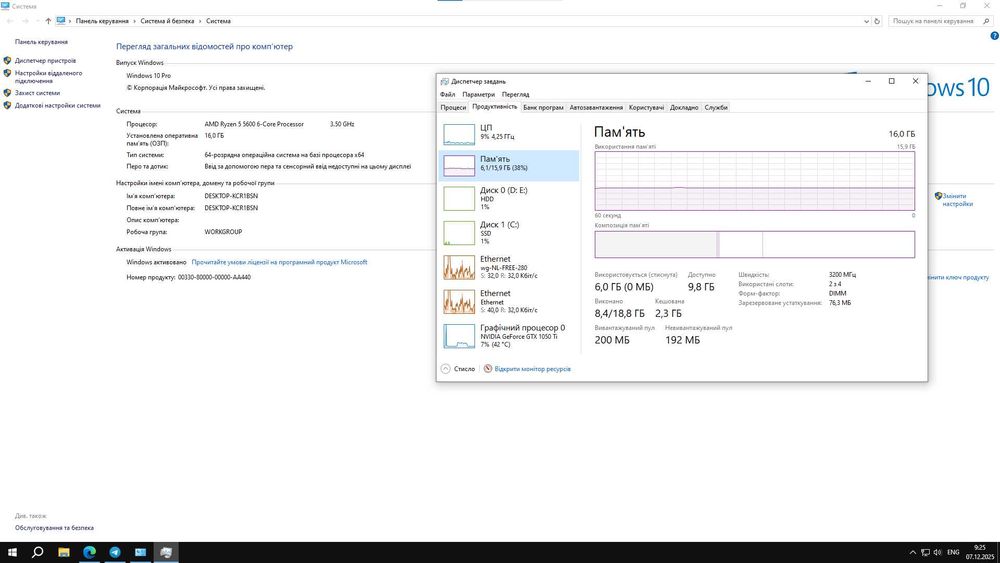This screenshot has width=1000, height=563.
Task: Go back with back arrow button
Action: pyautogui.click(x=10, y=21)
